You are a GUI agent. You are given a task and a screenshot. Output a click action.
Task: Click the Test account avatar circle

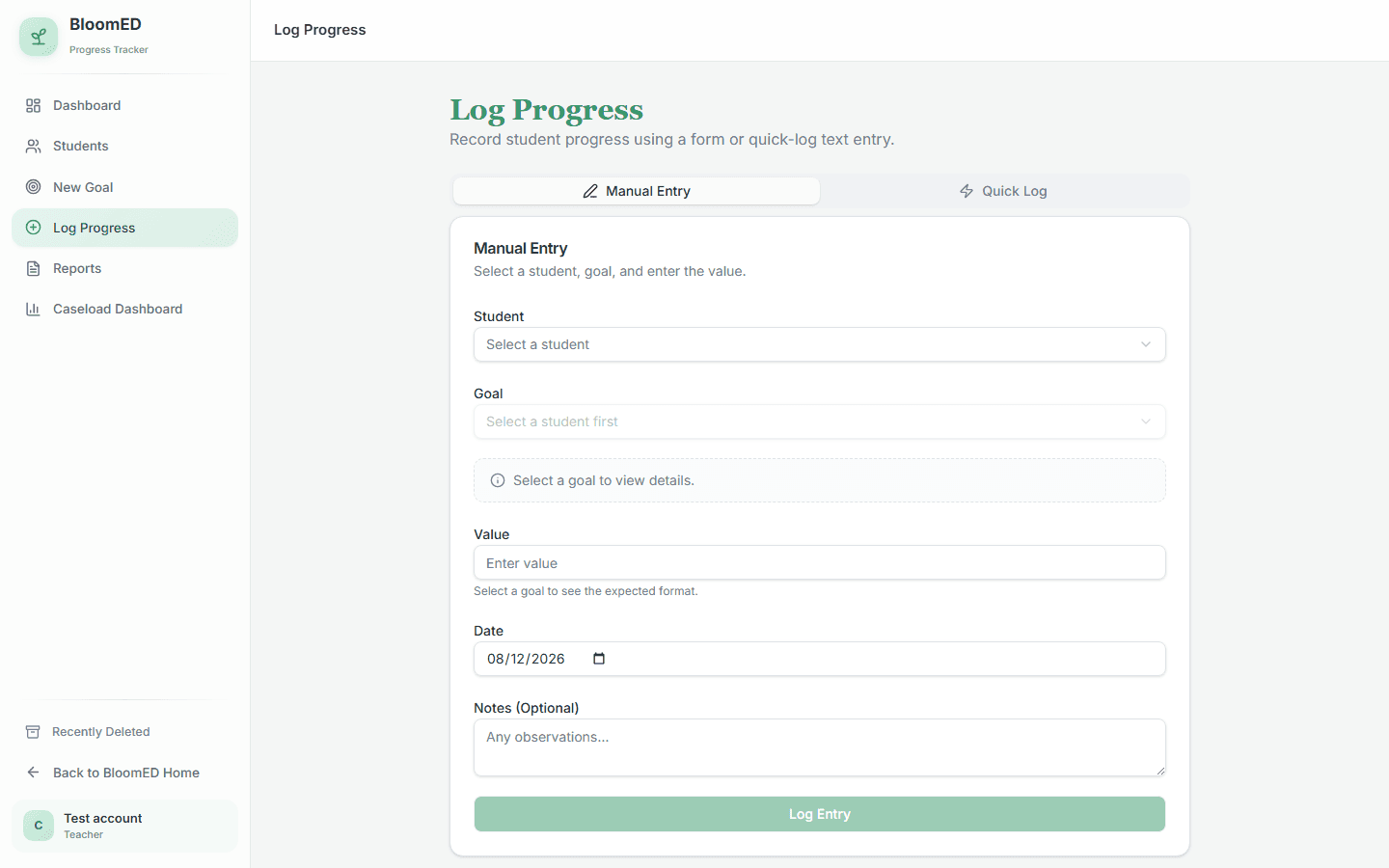[39, 826]
